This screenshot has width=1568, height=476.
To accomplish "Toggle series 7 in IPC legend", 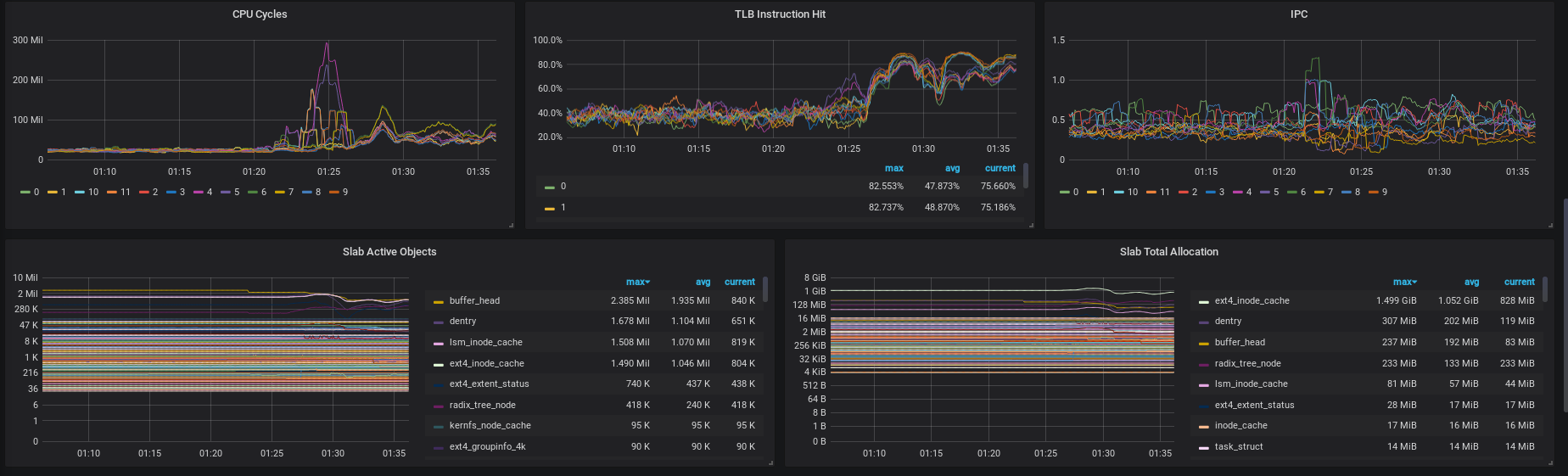I will [1330, 193].
